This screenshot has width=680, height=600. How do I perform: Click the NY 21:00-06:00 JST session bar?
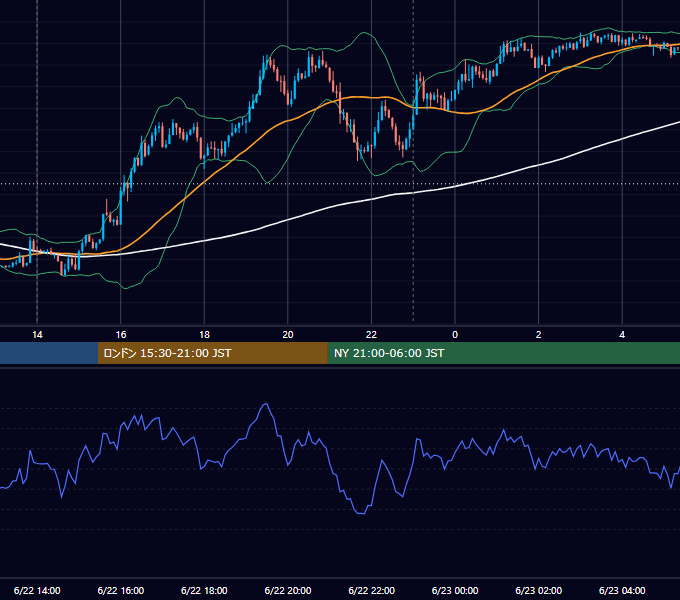click(x=503, y=353)
